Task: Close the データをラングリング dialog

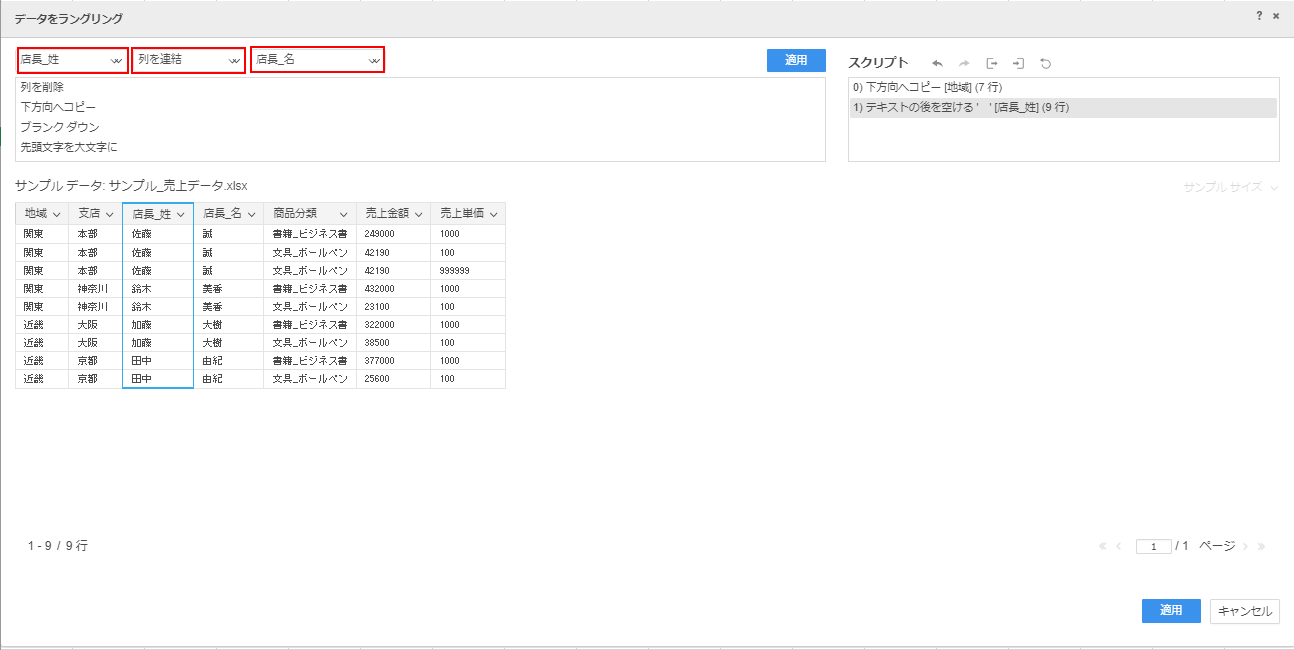Action: (x=1276, y=16)
